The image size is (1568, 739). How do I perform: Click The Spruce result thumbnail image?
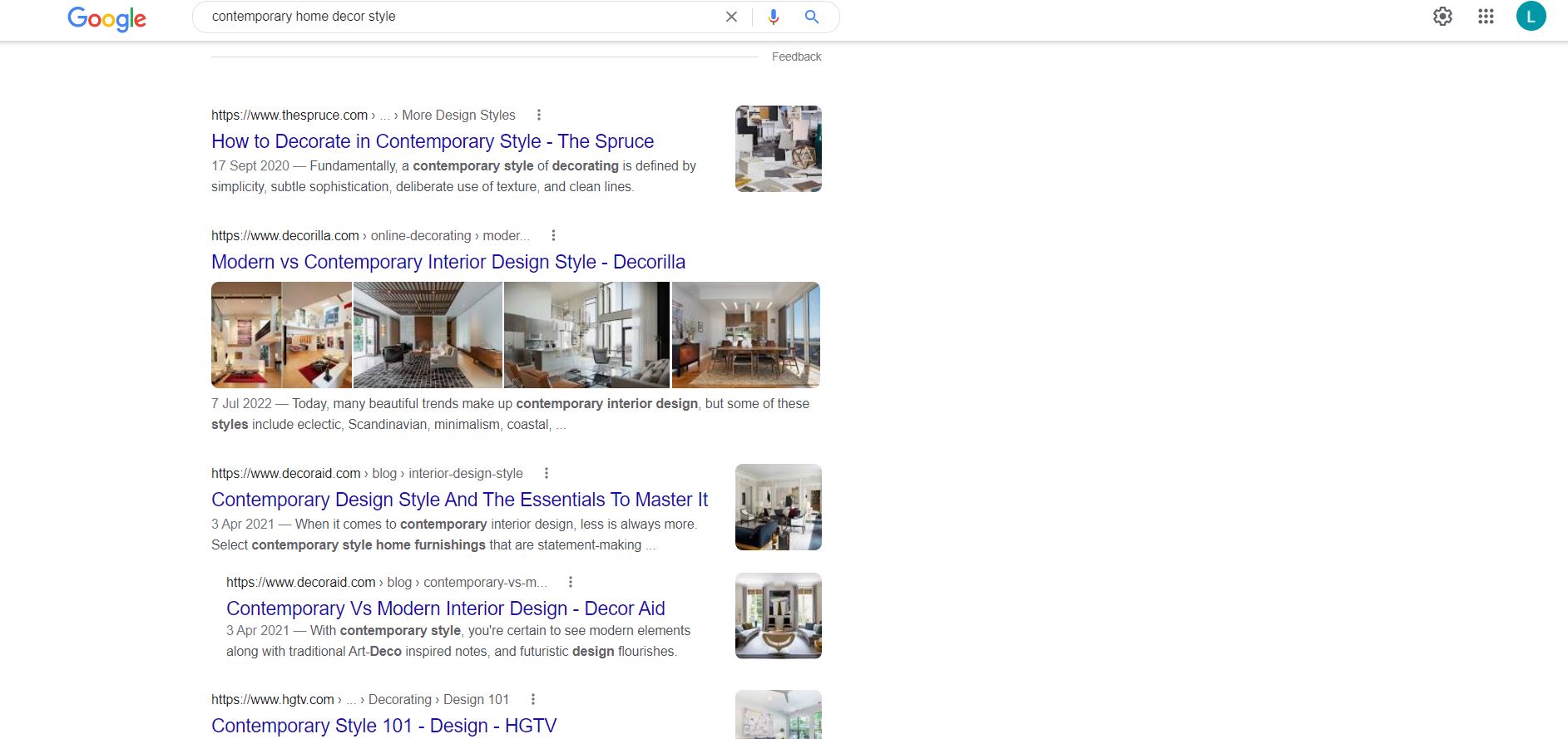(779, 149)
